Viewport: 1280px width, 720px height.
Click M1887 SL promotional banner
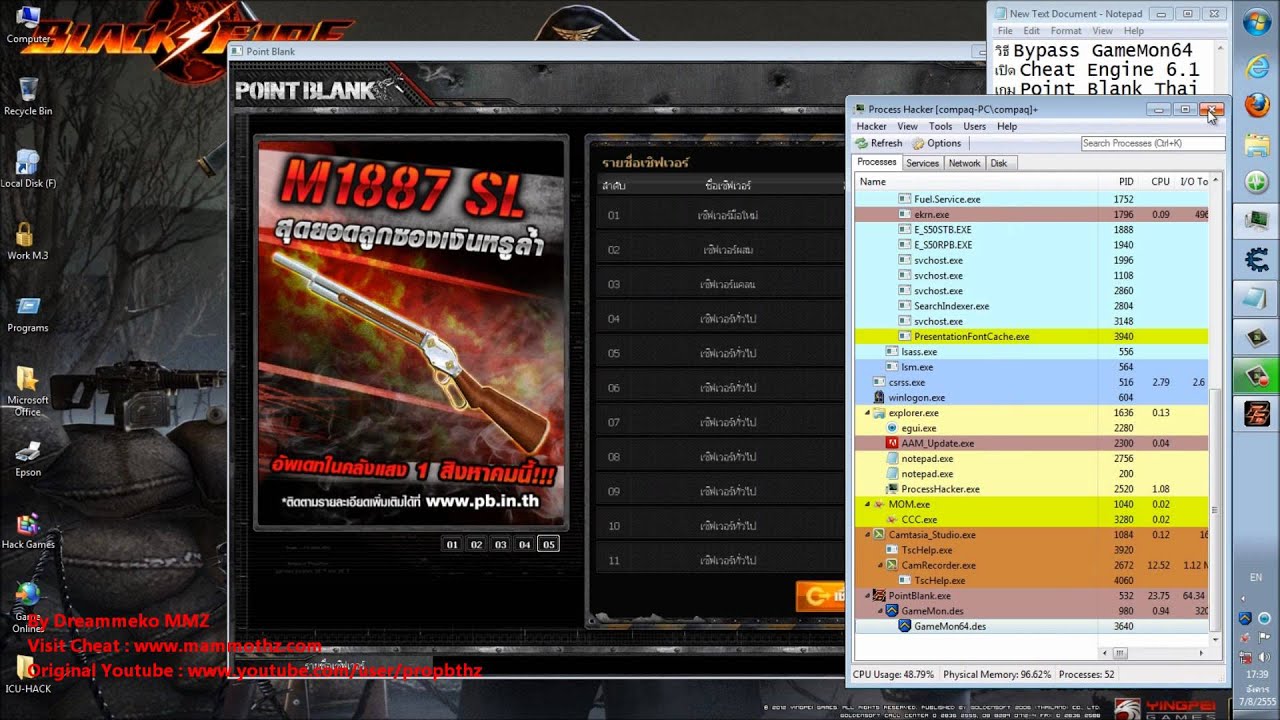click(x=411, y=332)
